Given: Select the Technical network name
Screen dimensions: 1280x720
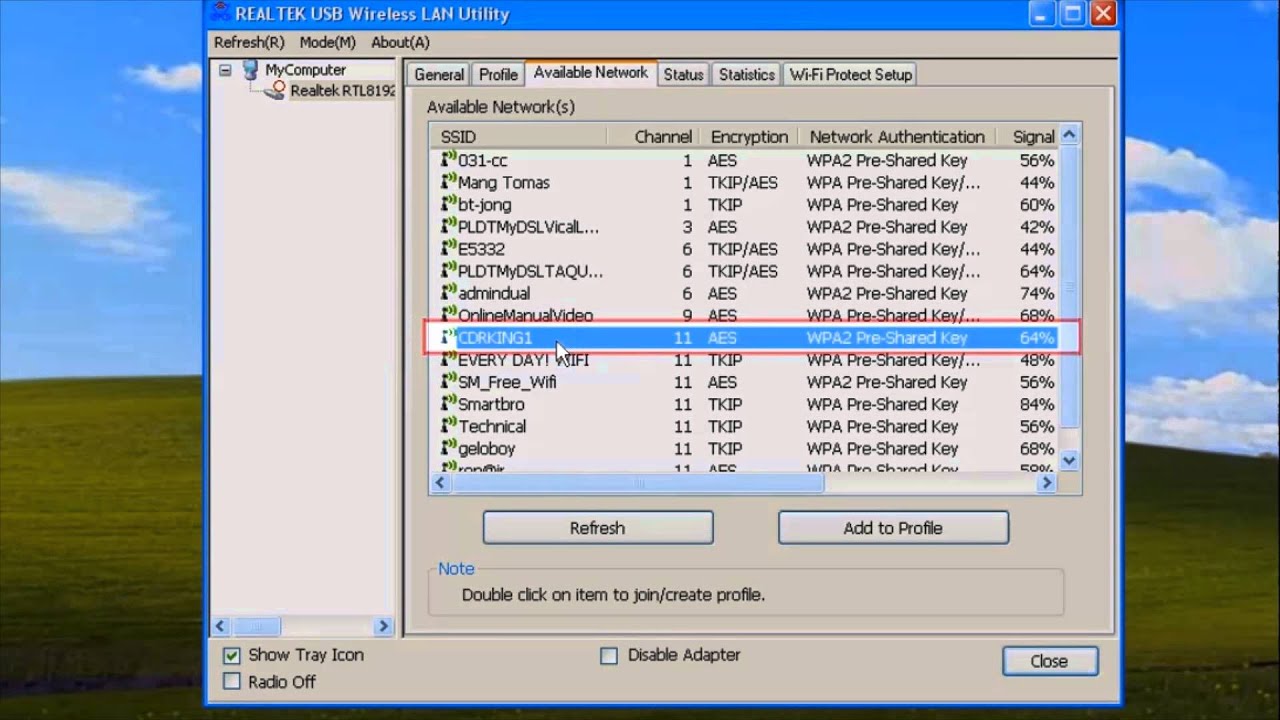Looking at the screenshot, I should click(492, 426).
